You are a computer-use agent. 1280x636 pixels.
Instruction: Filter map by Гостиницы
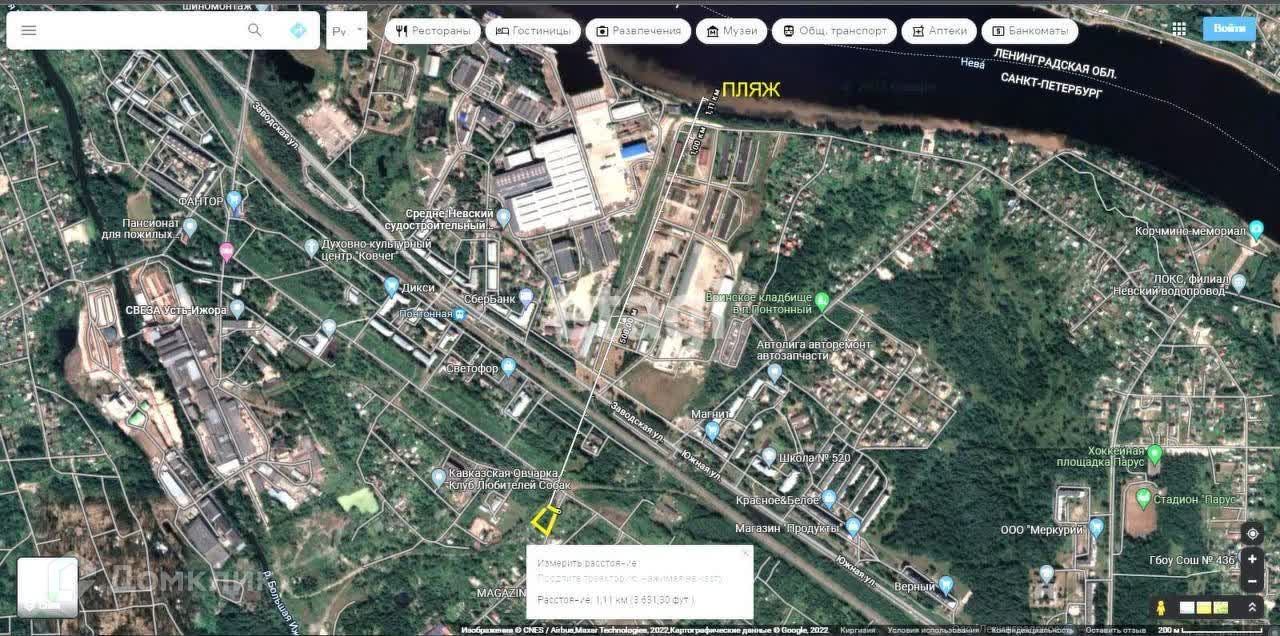pos(532,31)
